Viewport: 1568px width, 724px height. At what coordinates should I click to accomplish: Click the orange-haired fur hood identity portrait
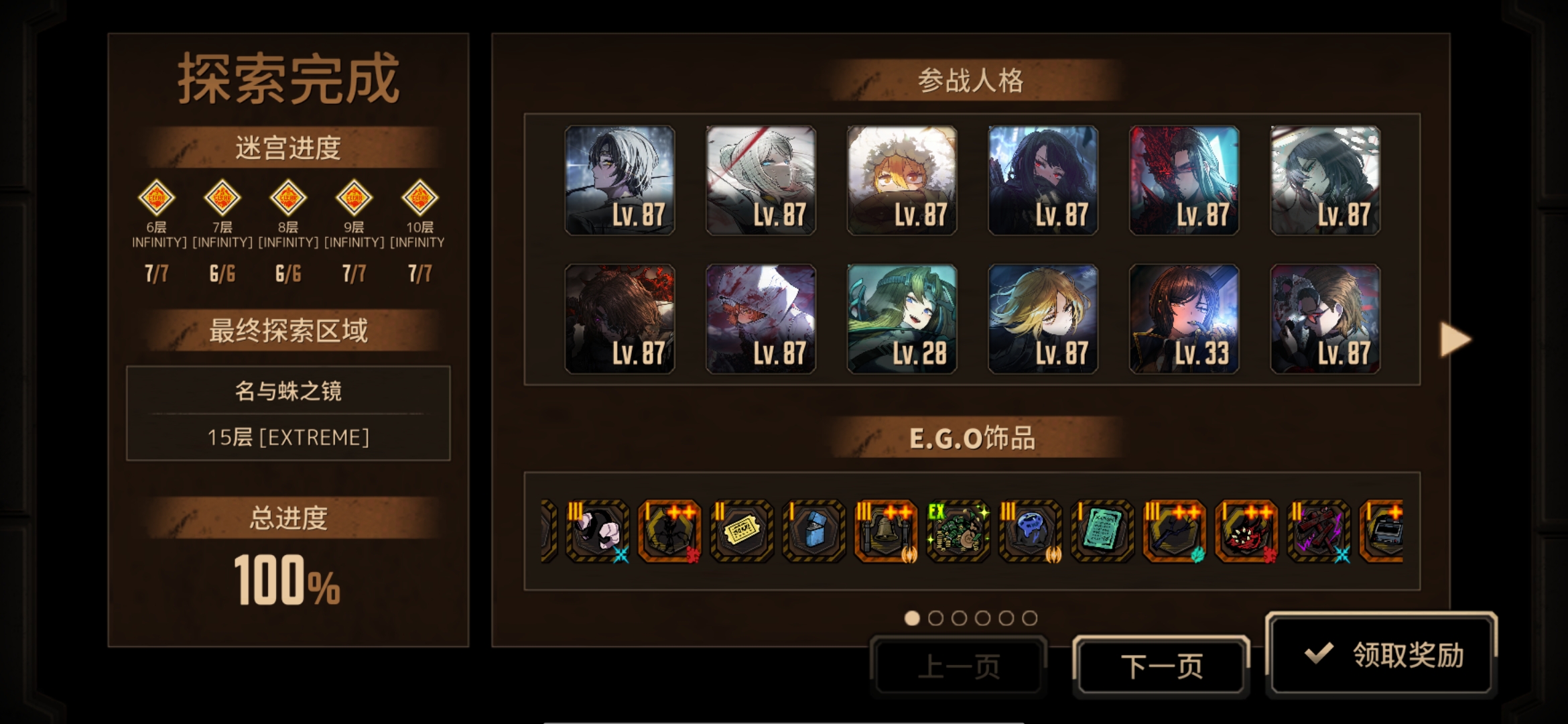[x=902, y=180]
